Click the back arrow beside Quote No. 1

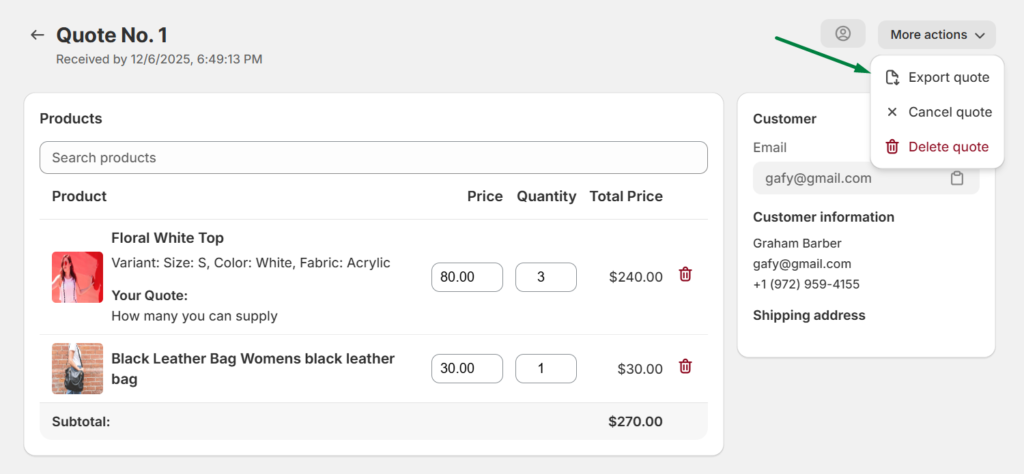pos(37,35)
